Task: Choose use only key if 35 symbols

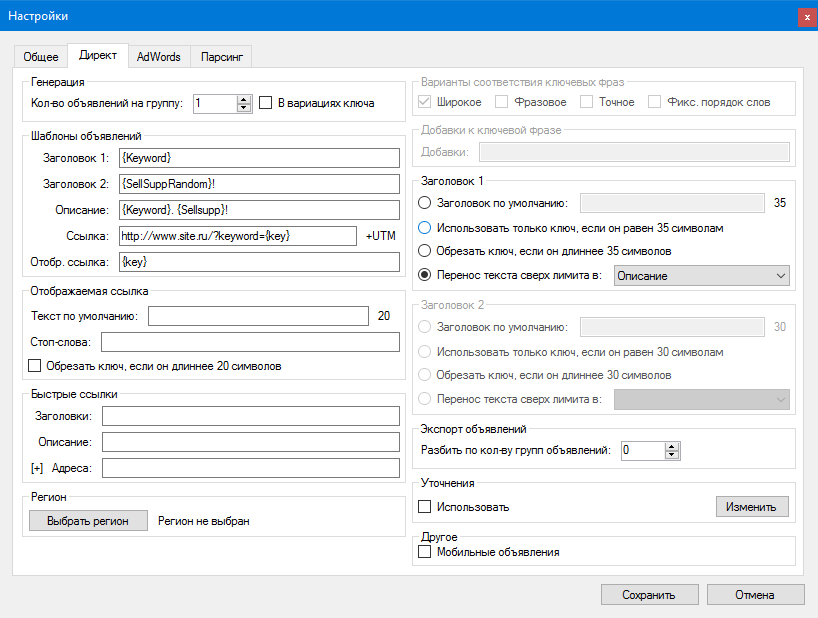Action: pyautogui.click(x=425, y=227)
